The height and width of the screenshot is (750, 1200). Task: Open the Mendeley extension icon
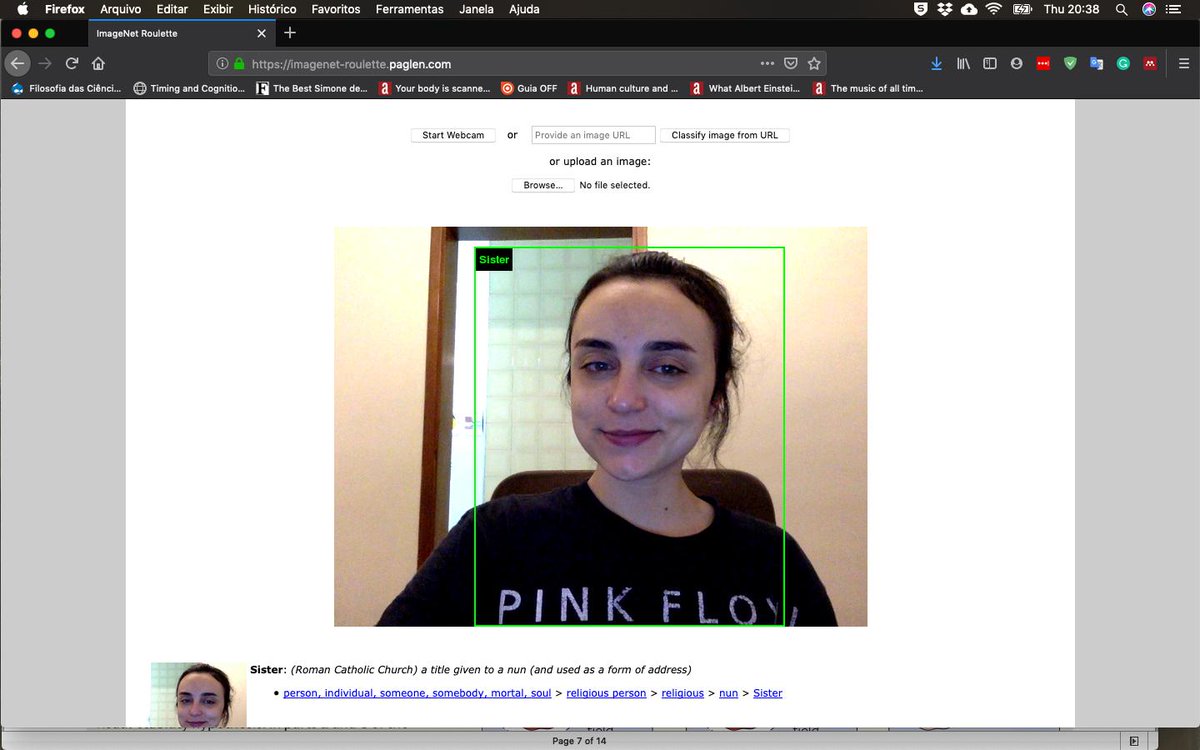1150,63
